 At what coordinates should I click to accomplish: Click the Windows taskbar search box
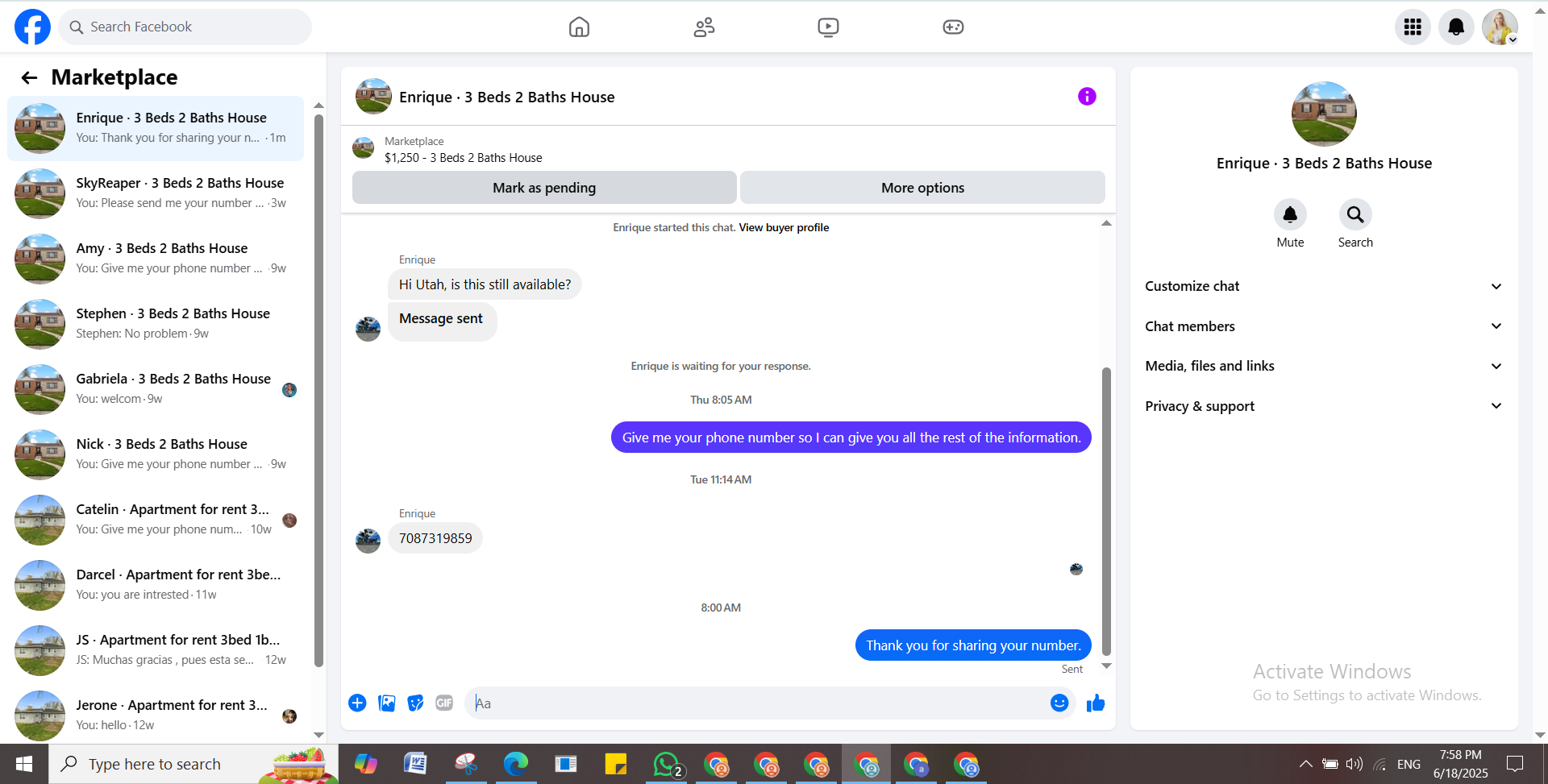click(193, 764)
